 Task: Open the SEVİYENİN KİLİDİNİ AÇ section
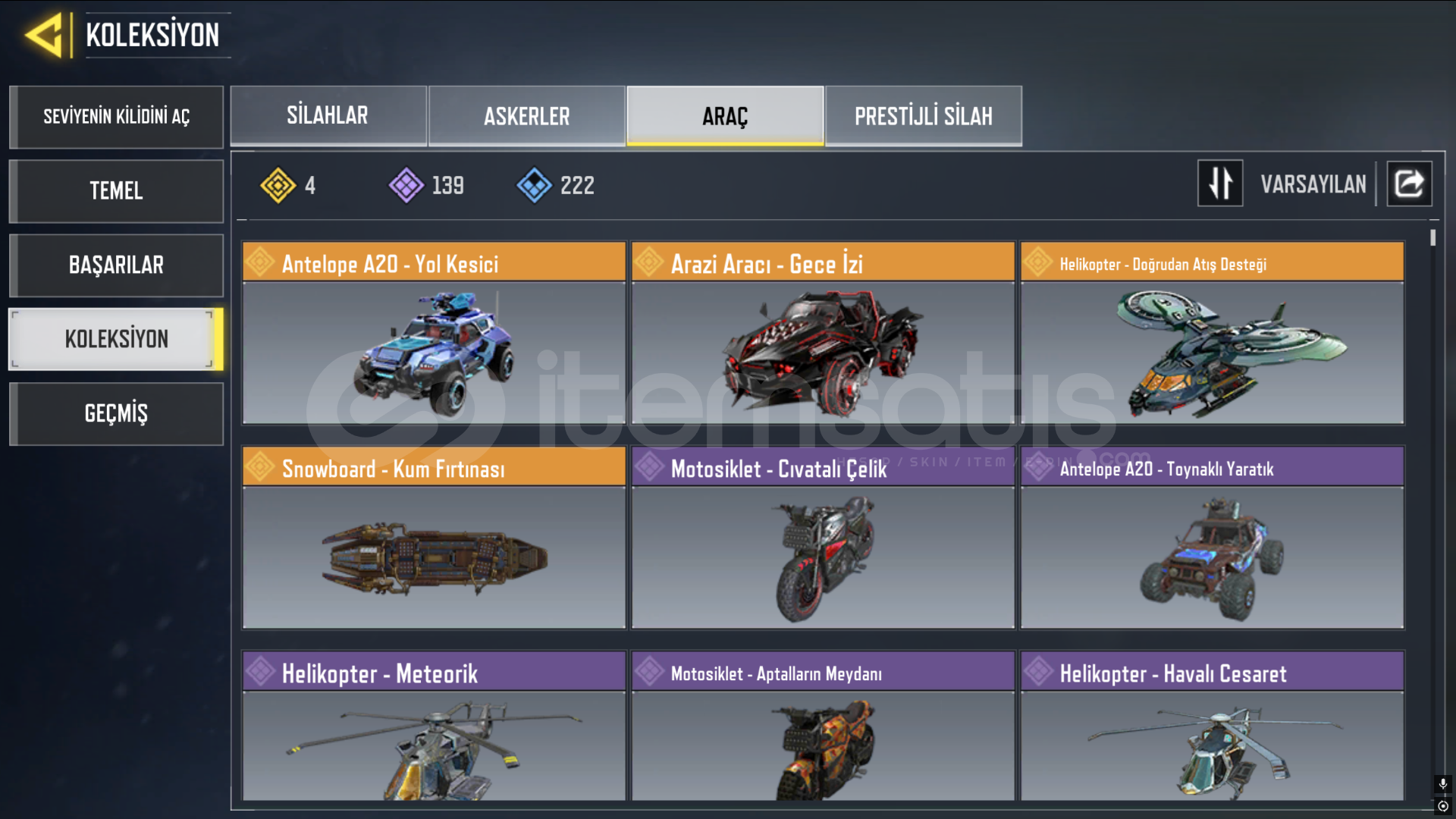pyautogui.click(x=116, y=117)
